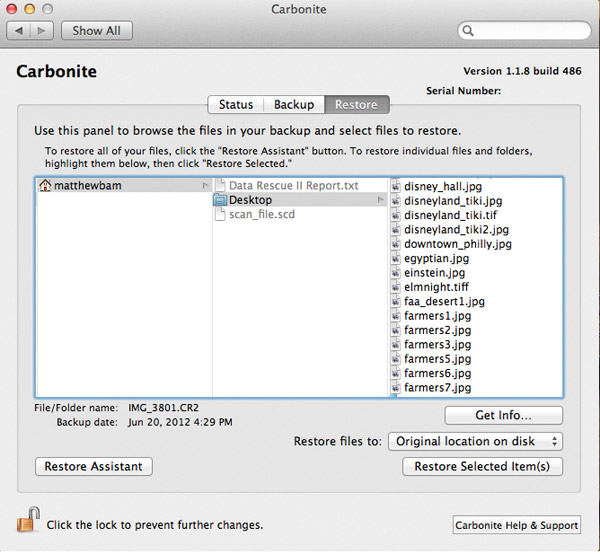Open Carbonite Help & Support
The height and width of the screenshot is (554, 600).
click(517, 525)
